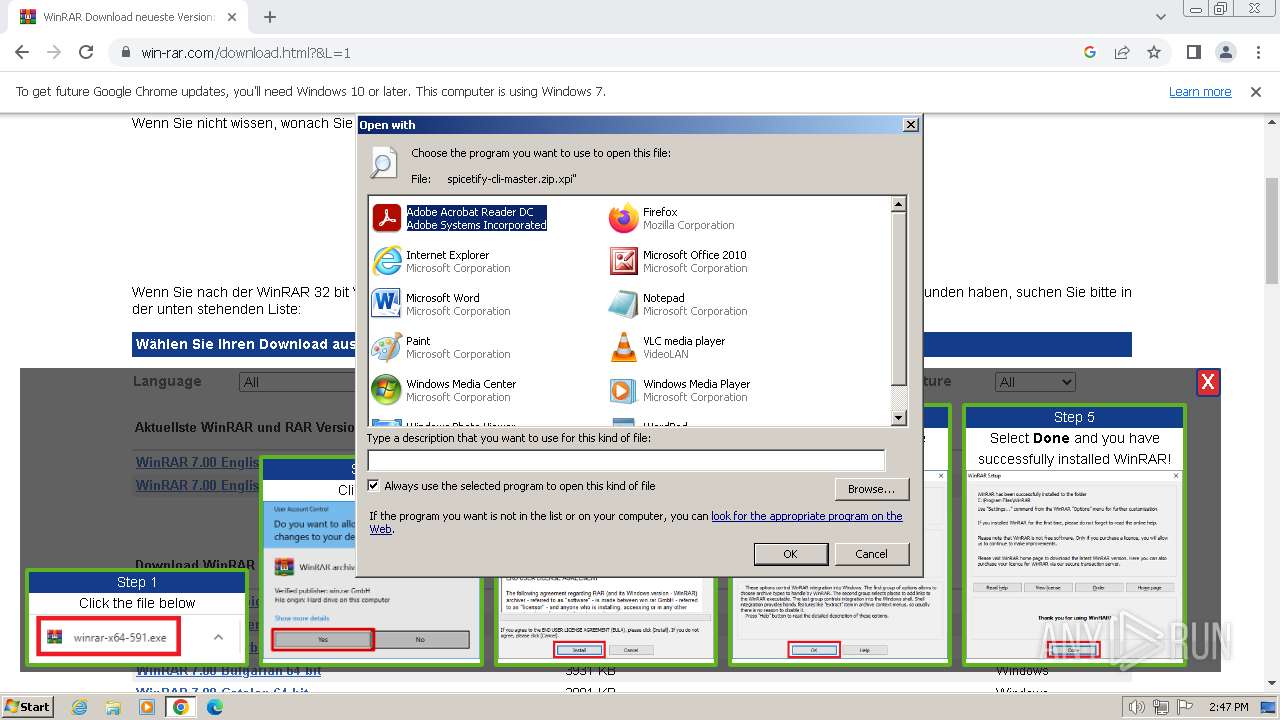
Task: Open Chrome tab search dropdown arrow
Action: (1161, 17)
